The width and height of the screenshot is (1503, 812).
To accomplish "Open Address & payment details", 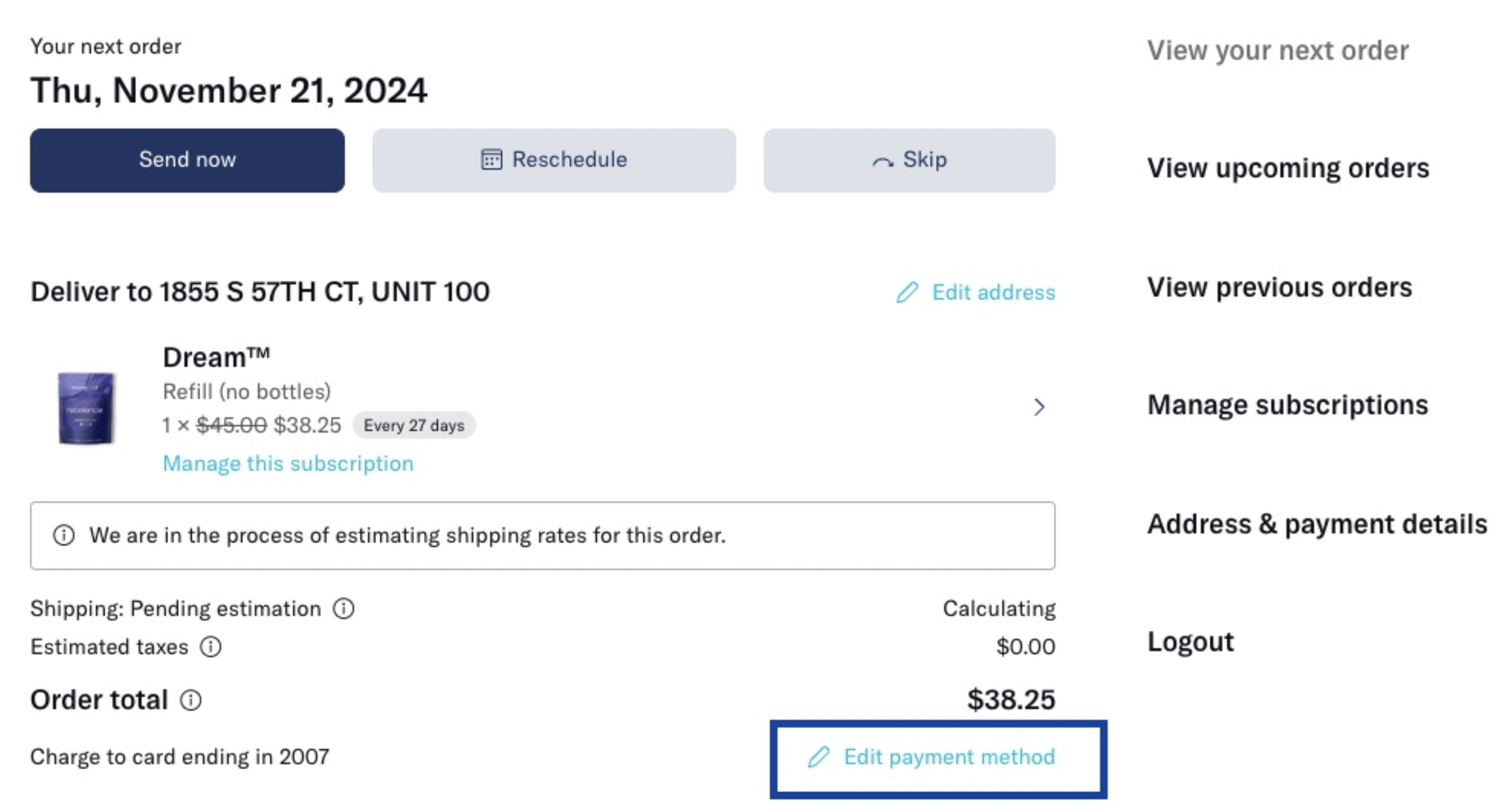I will pyautogui.click(x=1317, y=524).
